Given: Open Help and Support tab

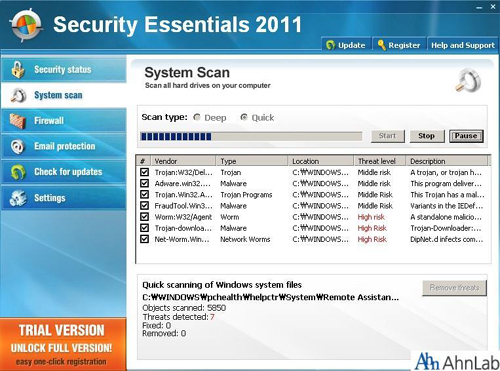Looking at the screenshot, I should (x=463, y=45).
